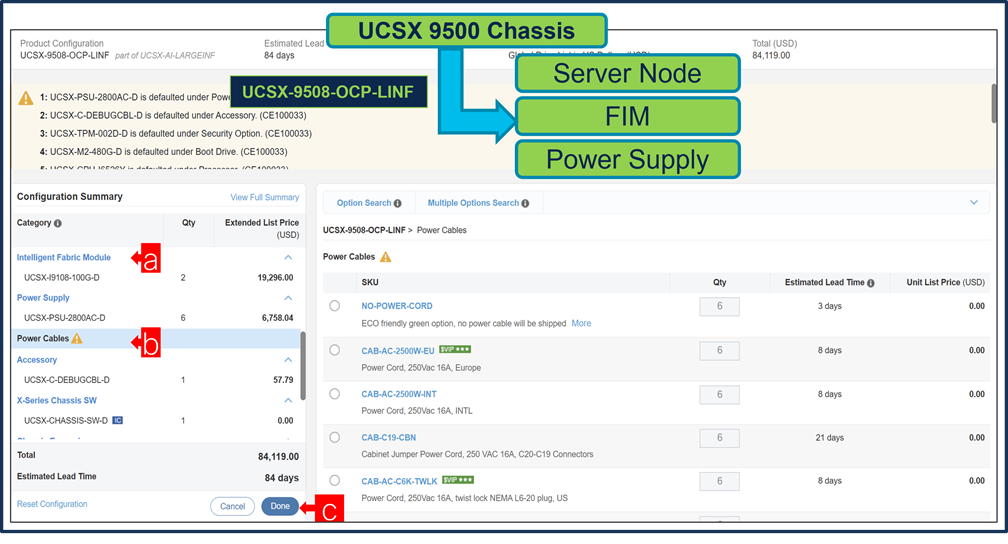Click UCSX-I9108-100G-D item row
This screenshot has width=1008, height=544.
[156, 278]
